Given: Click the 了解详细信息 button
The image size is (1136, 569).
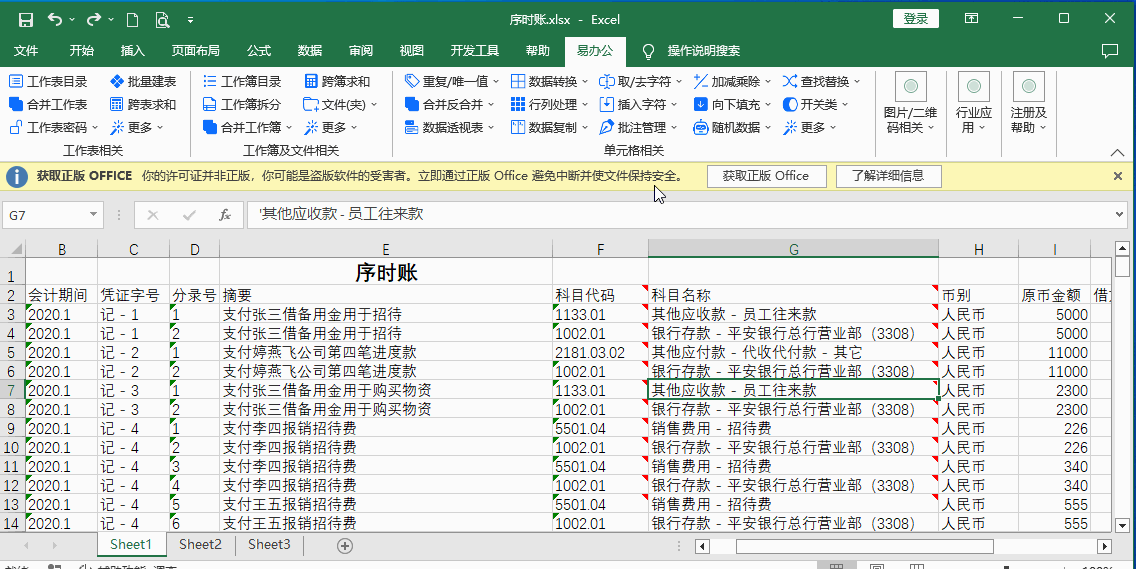Looking at the screenshot, I should (888, 175).
